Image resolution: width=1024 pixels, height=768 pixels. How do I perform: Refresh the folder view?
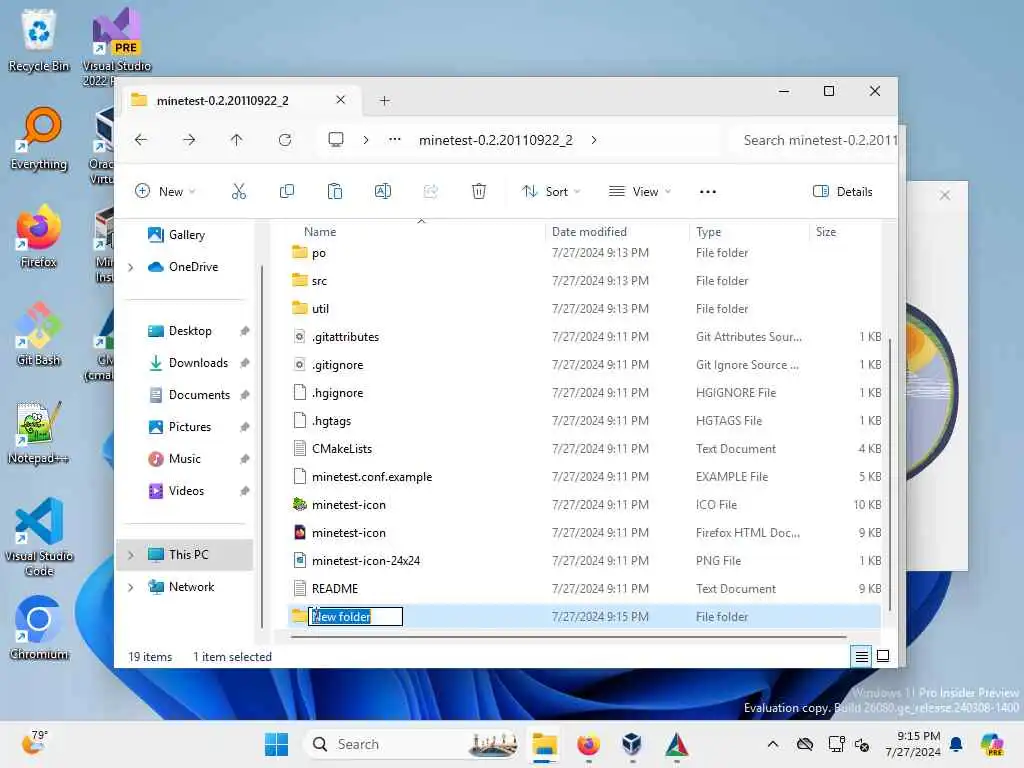tap(285, 140)
